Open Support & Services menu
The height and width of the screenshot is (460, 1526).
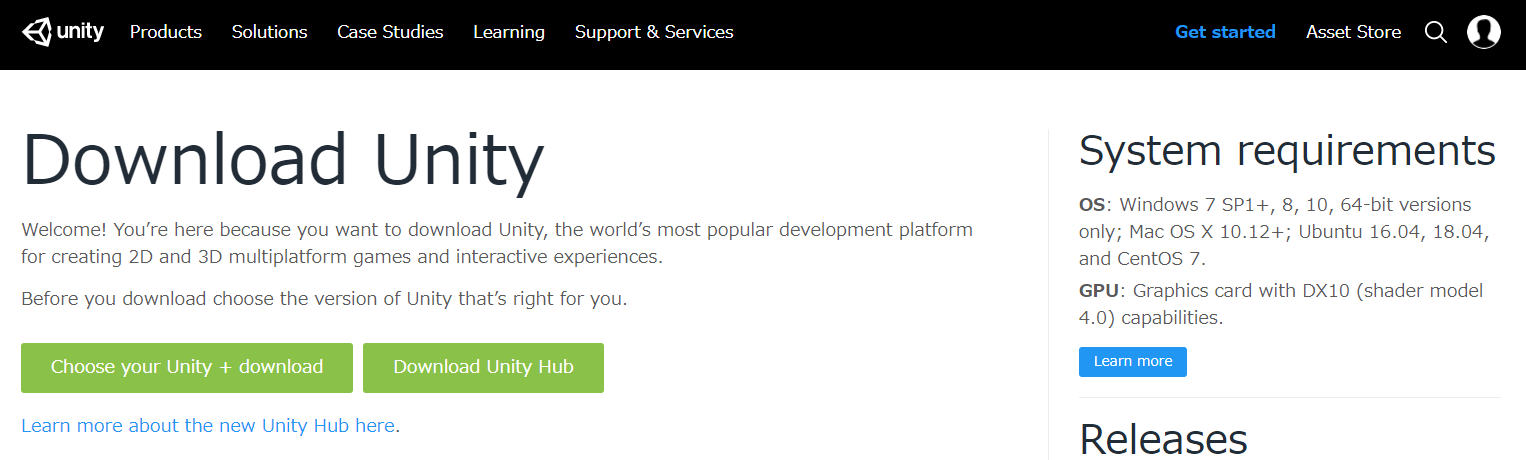pos(654,32)
